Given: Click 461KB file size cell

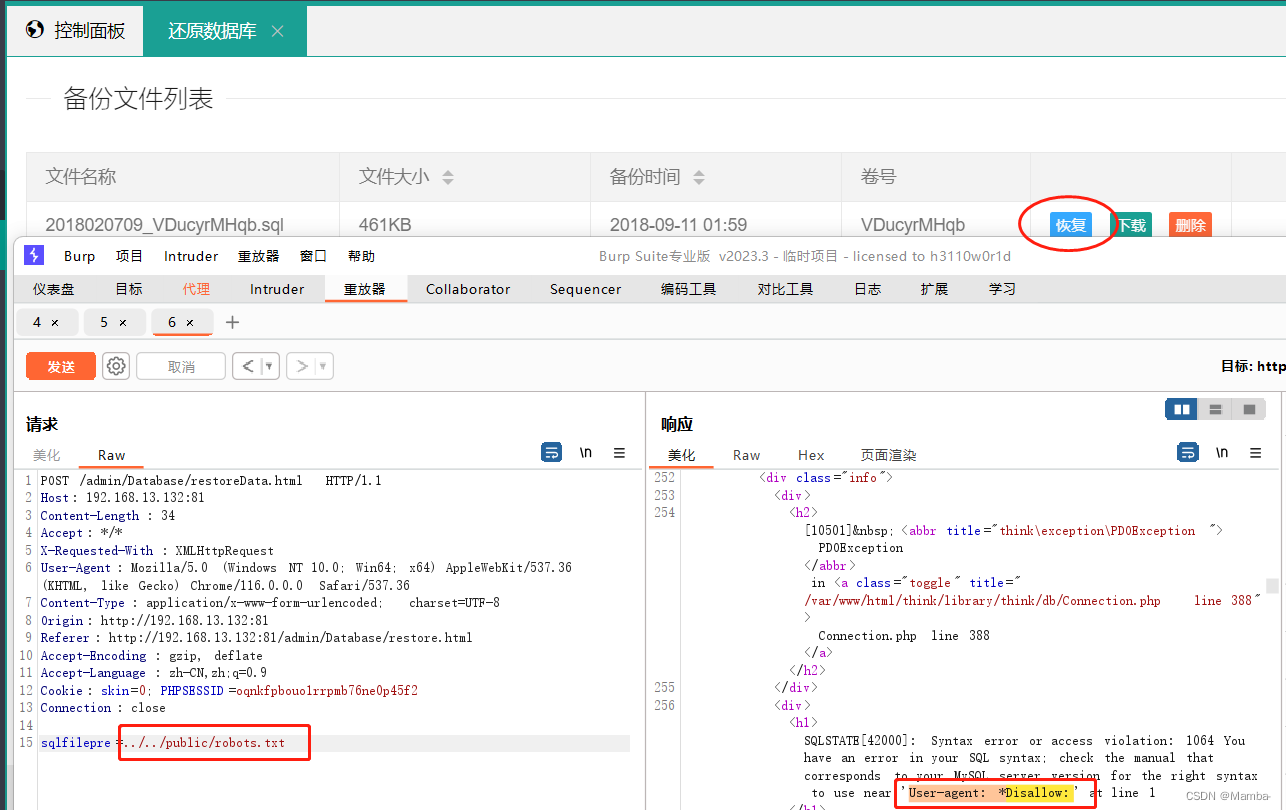Looking at the screenshot, I should tap(385, 225).
